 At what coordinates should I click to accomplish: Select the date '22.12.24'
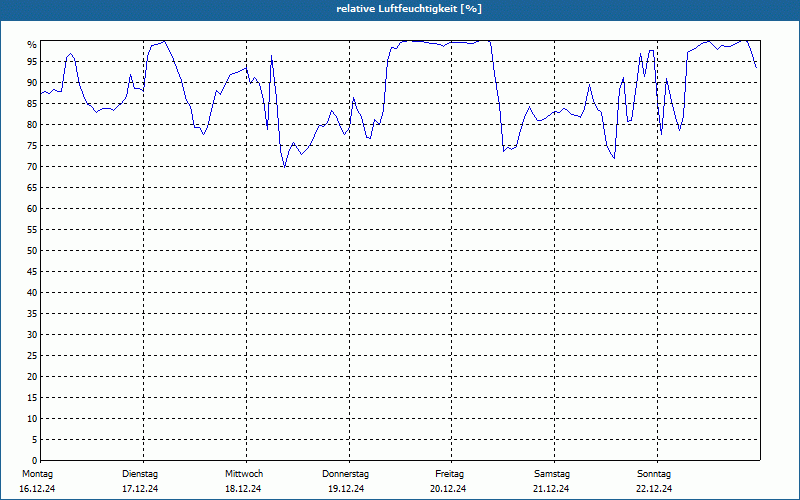(x=654, y=489)
